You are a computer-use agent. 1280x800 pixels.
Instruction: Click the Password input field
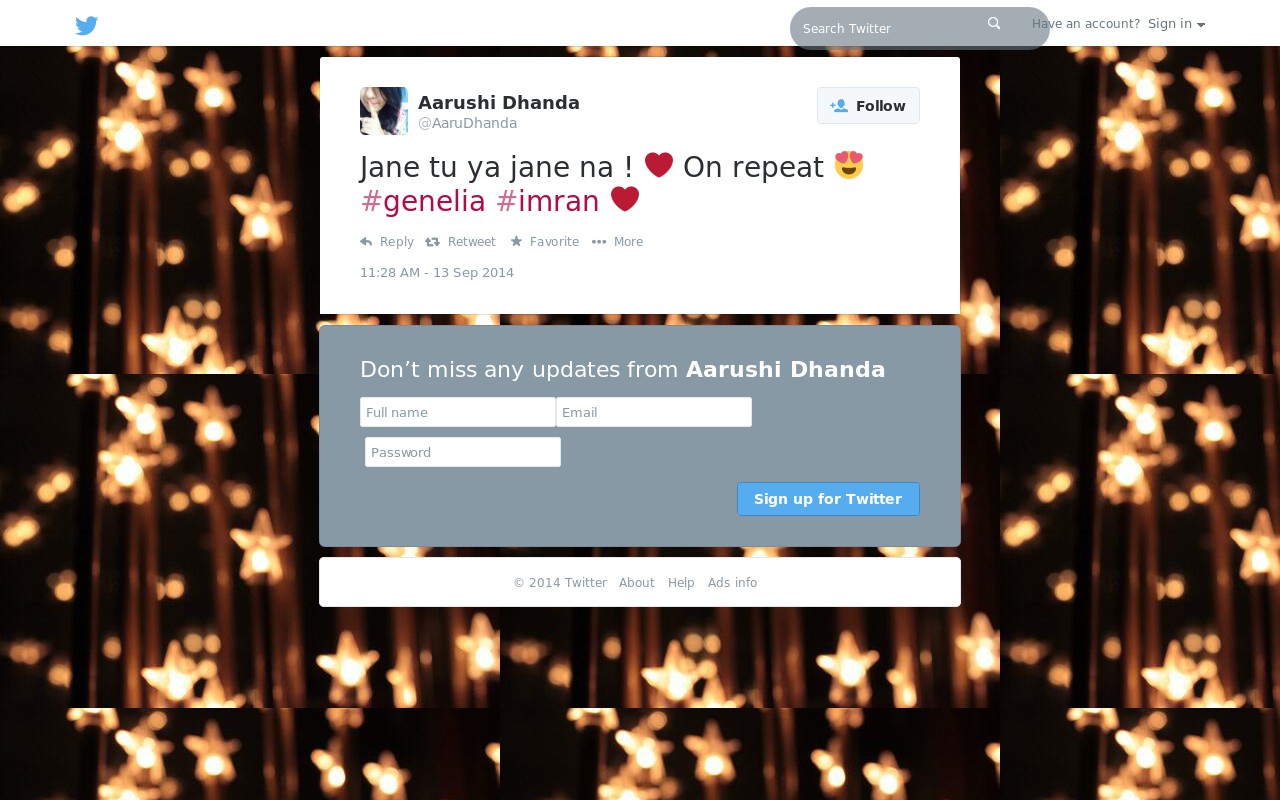click(x=463, y=452)
